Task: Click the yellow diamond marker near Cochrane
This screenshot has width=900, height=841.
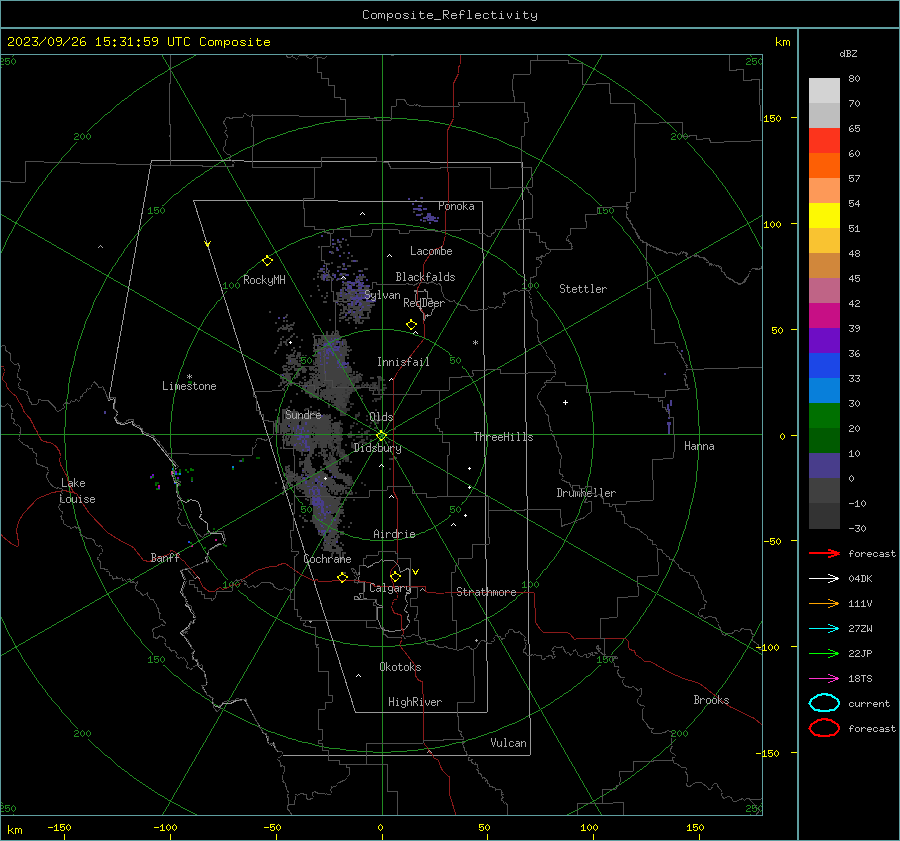Action: tap(342, 577)
